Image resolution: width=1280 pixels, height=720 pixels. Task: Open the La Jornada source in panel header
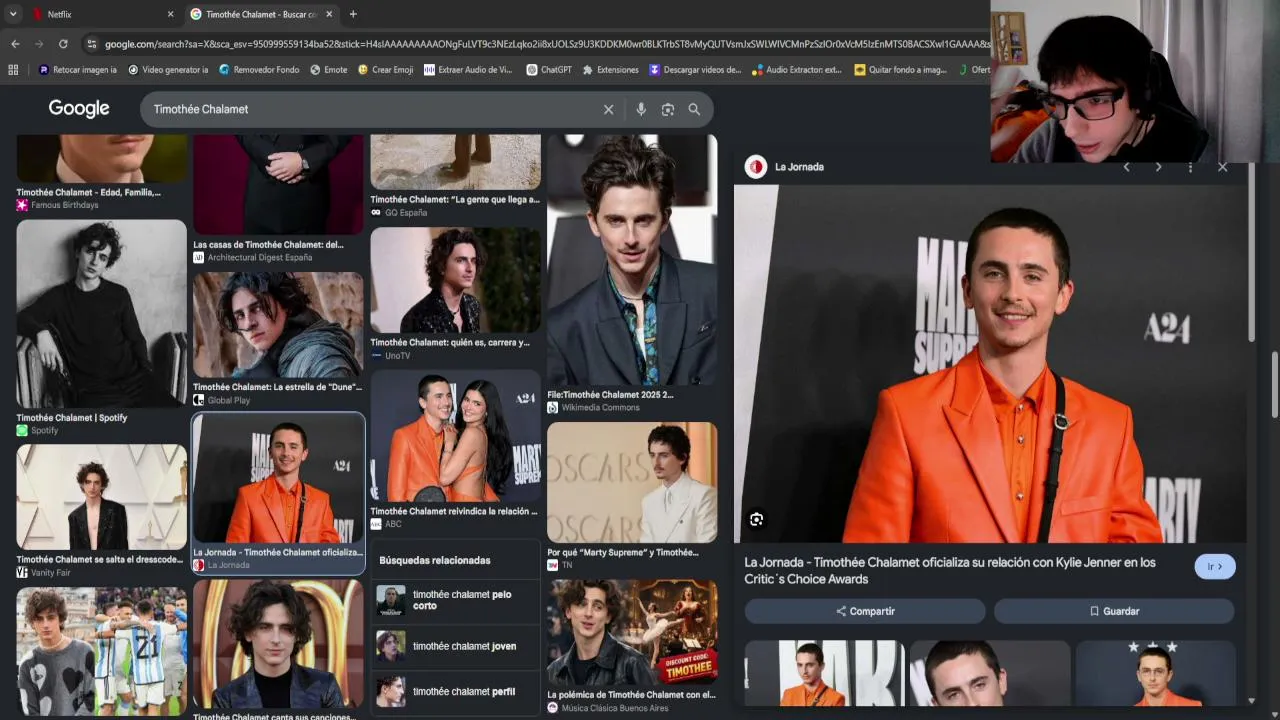[784, 167]
